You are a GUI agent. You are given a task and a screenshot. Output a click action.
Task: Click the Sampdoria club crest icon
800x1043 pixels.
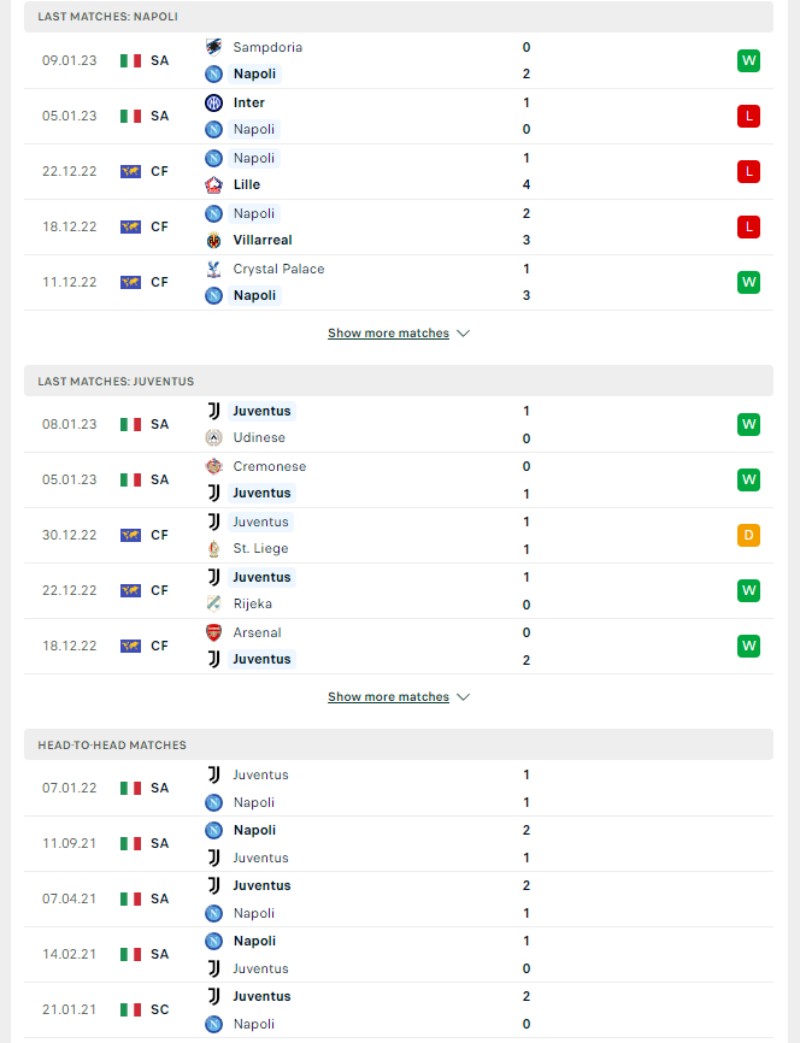click(213, 47)
